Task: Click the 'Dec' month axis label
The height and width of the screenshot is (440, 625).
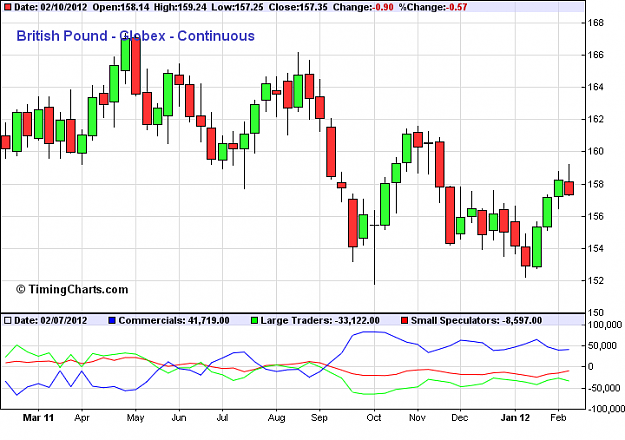Action: coord(460,418)
